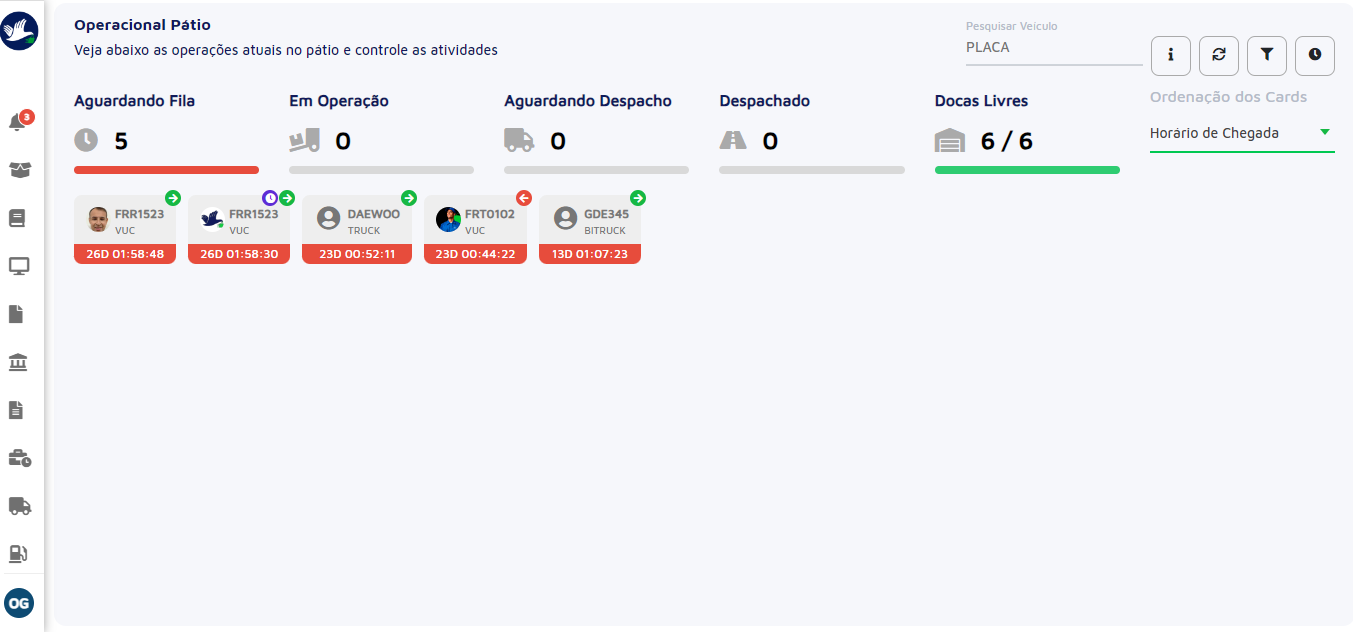
Task: Open the GDE345 BITRUCK card
Action: pyautogui.click(x=590, y=229)
